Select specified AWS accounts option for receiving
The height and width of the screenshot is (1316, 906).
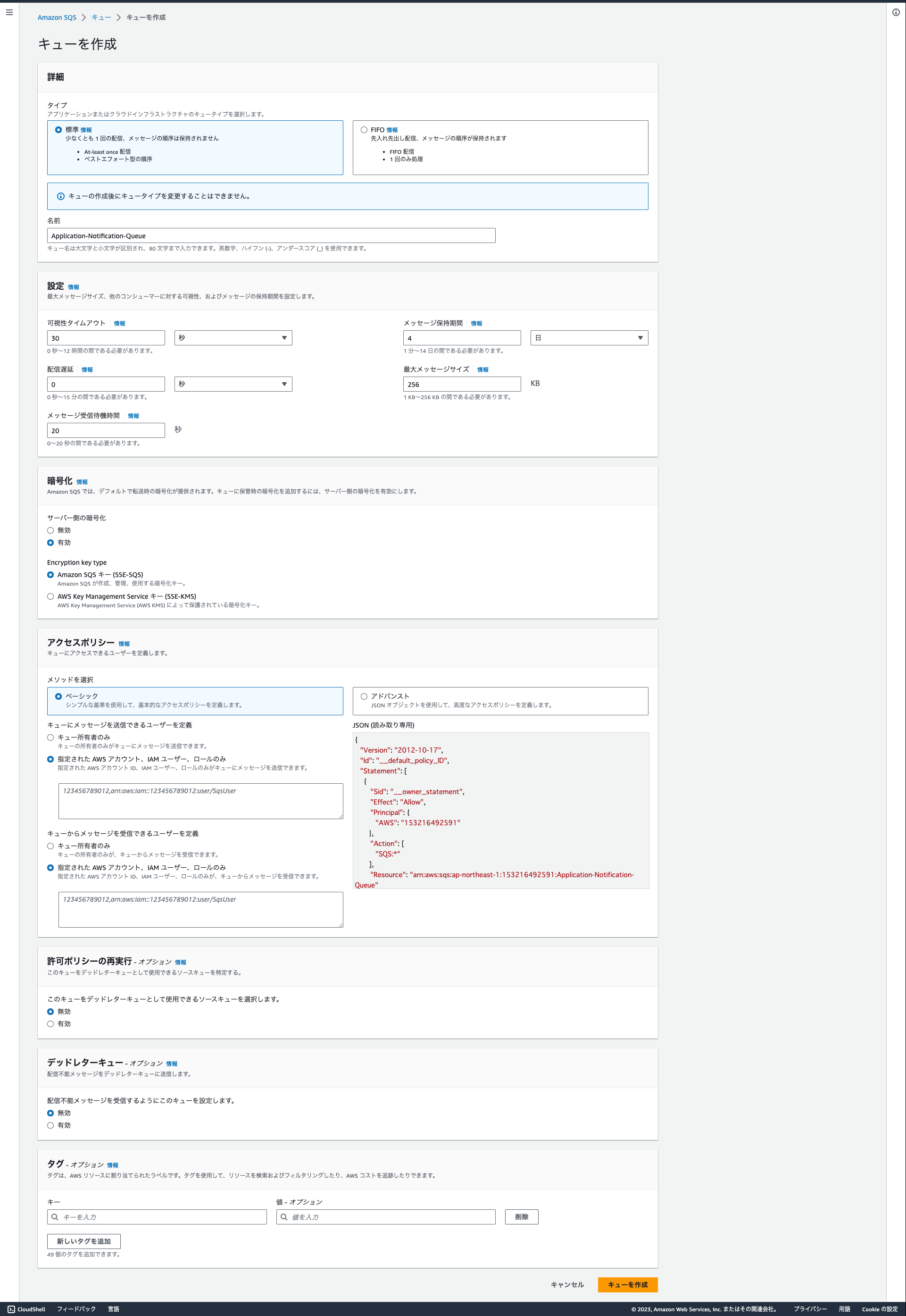click(50, 868)
